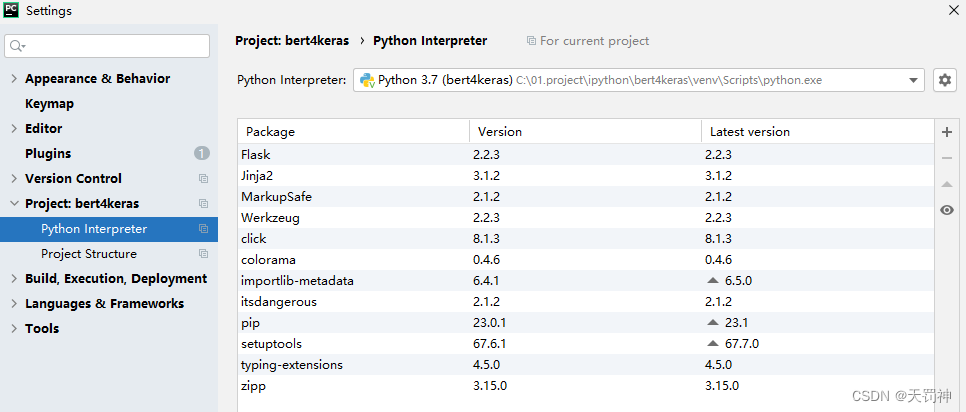
Task: Open the Python Interpreter dropdown arrow
Action: 913,81
